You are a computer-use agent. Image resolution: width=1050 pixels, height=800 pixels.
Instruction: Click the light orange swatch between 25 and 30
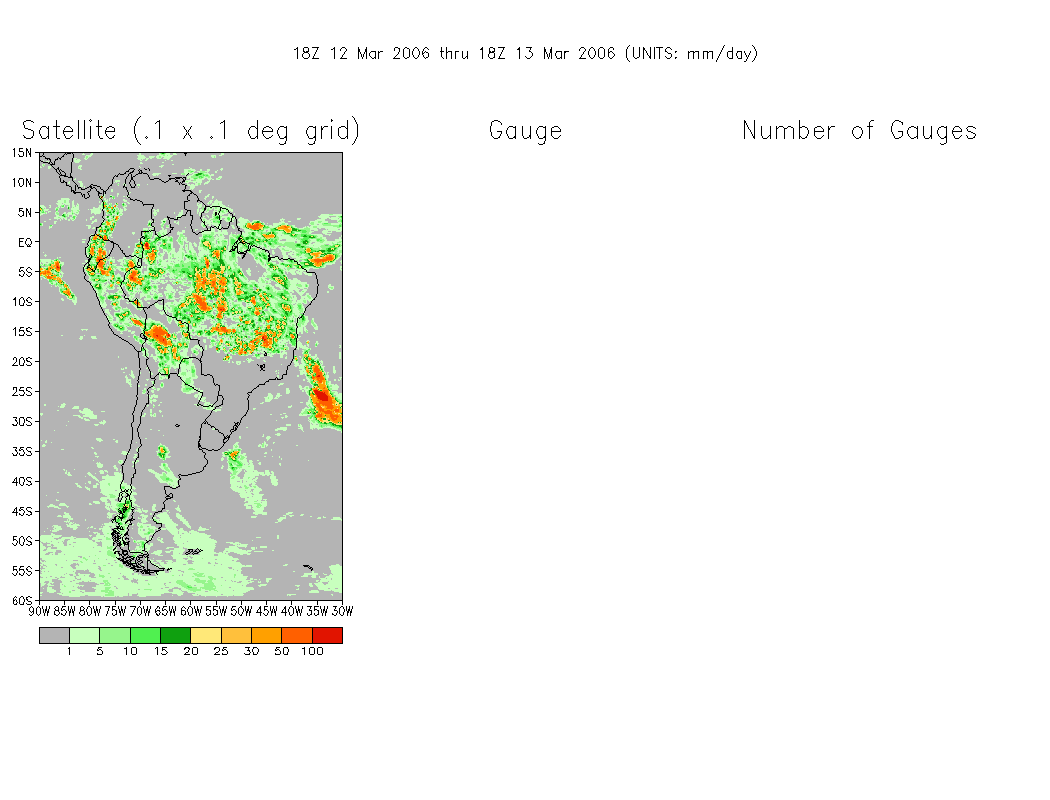pos(236,635)
